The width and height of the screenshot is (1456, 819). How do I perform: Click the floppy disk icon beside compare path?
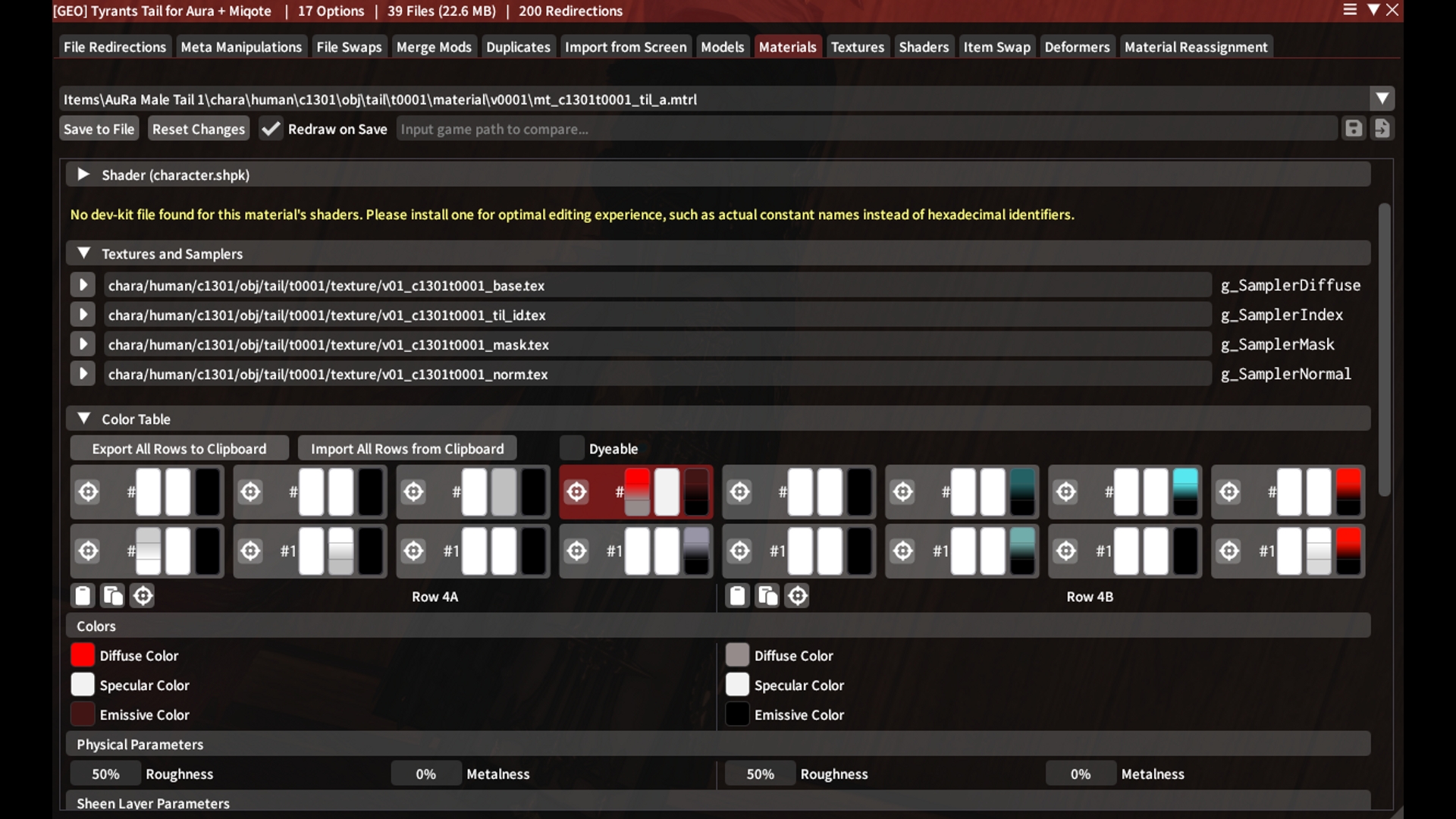tap(1354, 128)
